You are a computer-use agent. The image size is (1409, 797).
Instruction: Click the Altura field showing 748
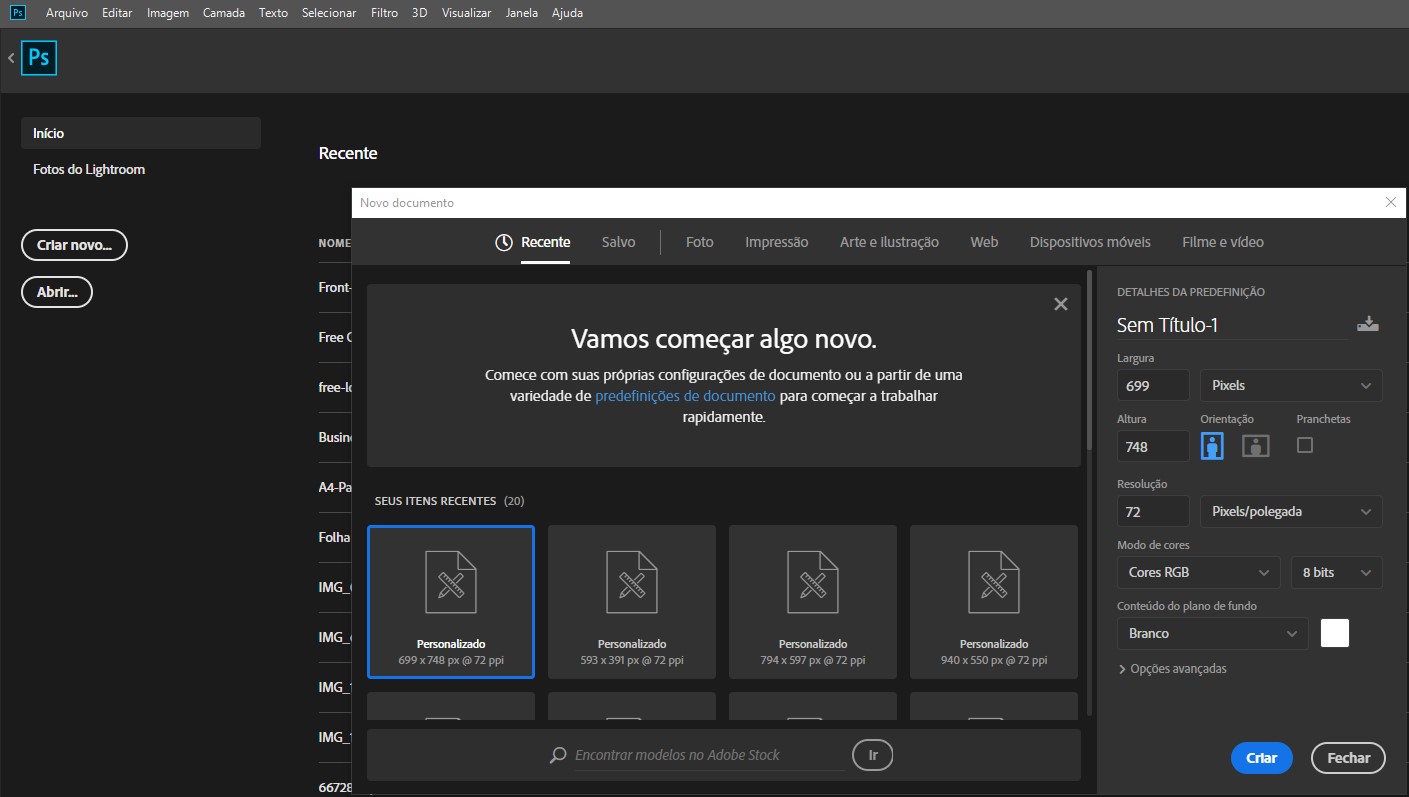[1153, 446]
